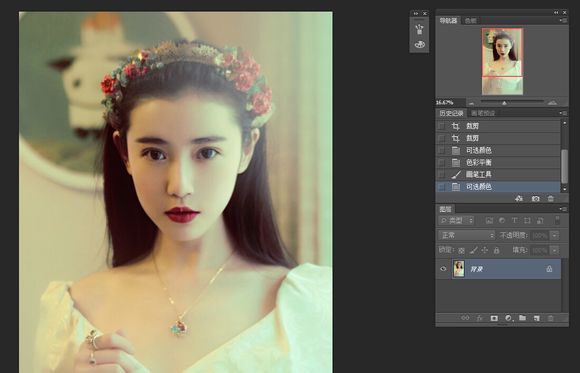Select the highlighted 可选颜色 history state

[x=499, y=186]
